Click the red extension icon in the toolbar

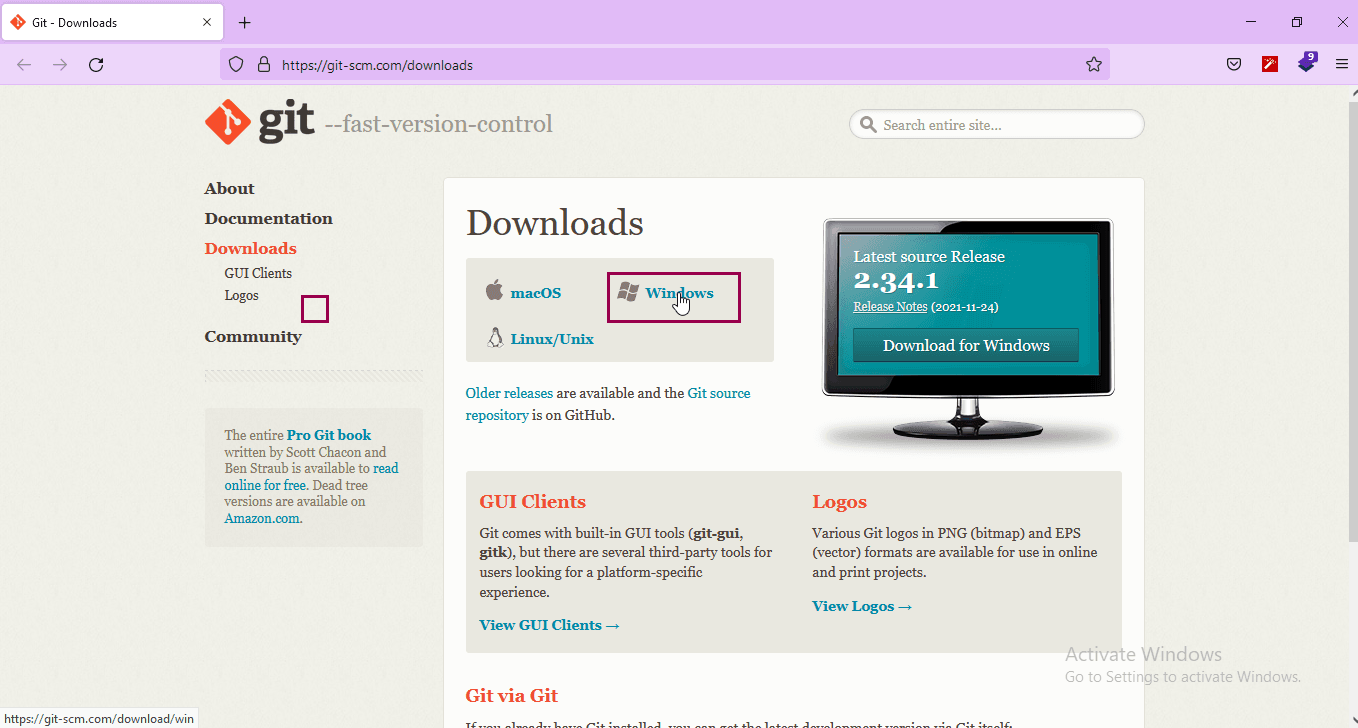pyautogui.click(x=1270, y=65)
